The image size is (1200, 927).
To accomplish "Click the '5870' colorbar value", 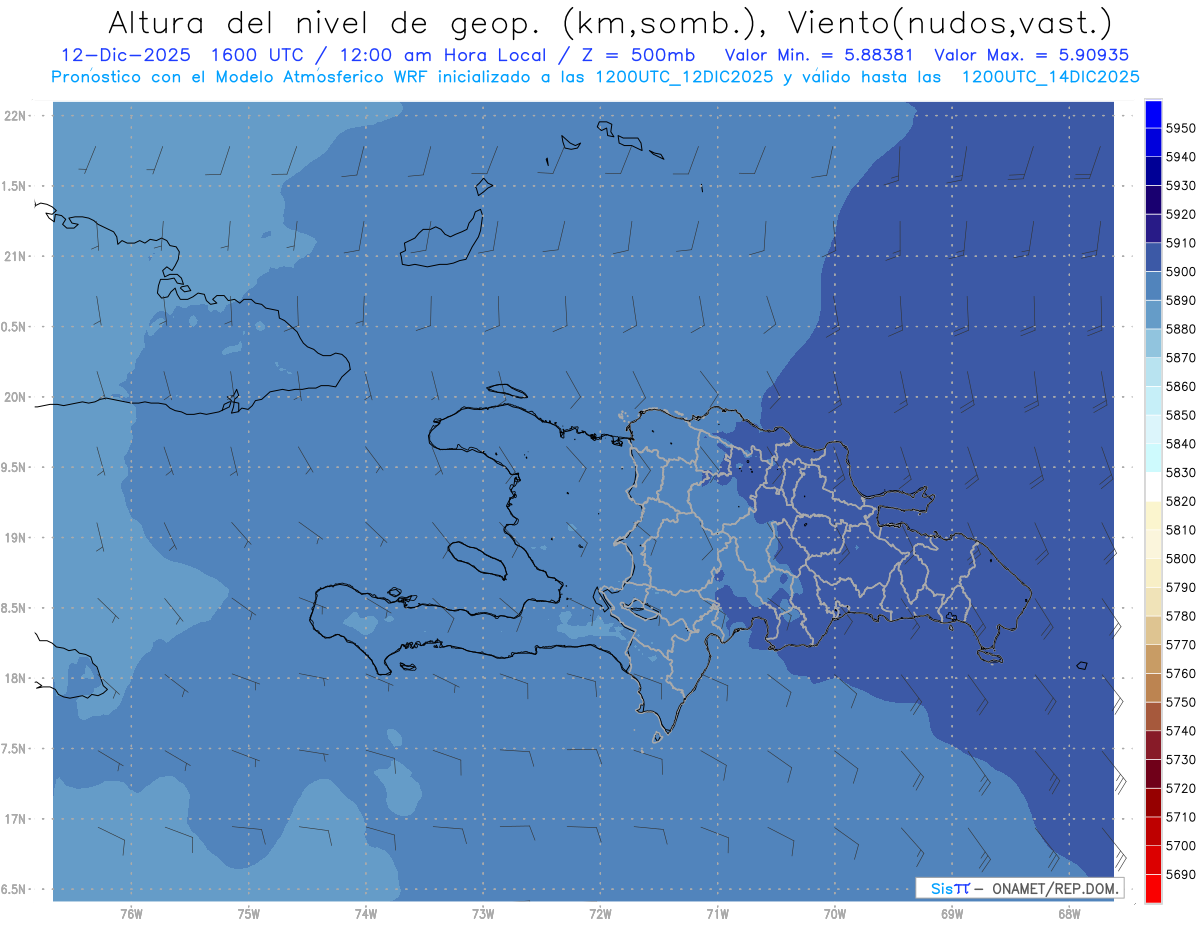I will pos(1181,358).
